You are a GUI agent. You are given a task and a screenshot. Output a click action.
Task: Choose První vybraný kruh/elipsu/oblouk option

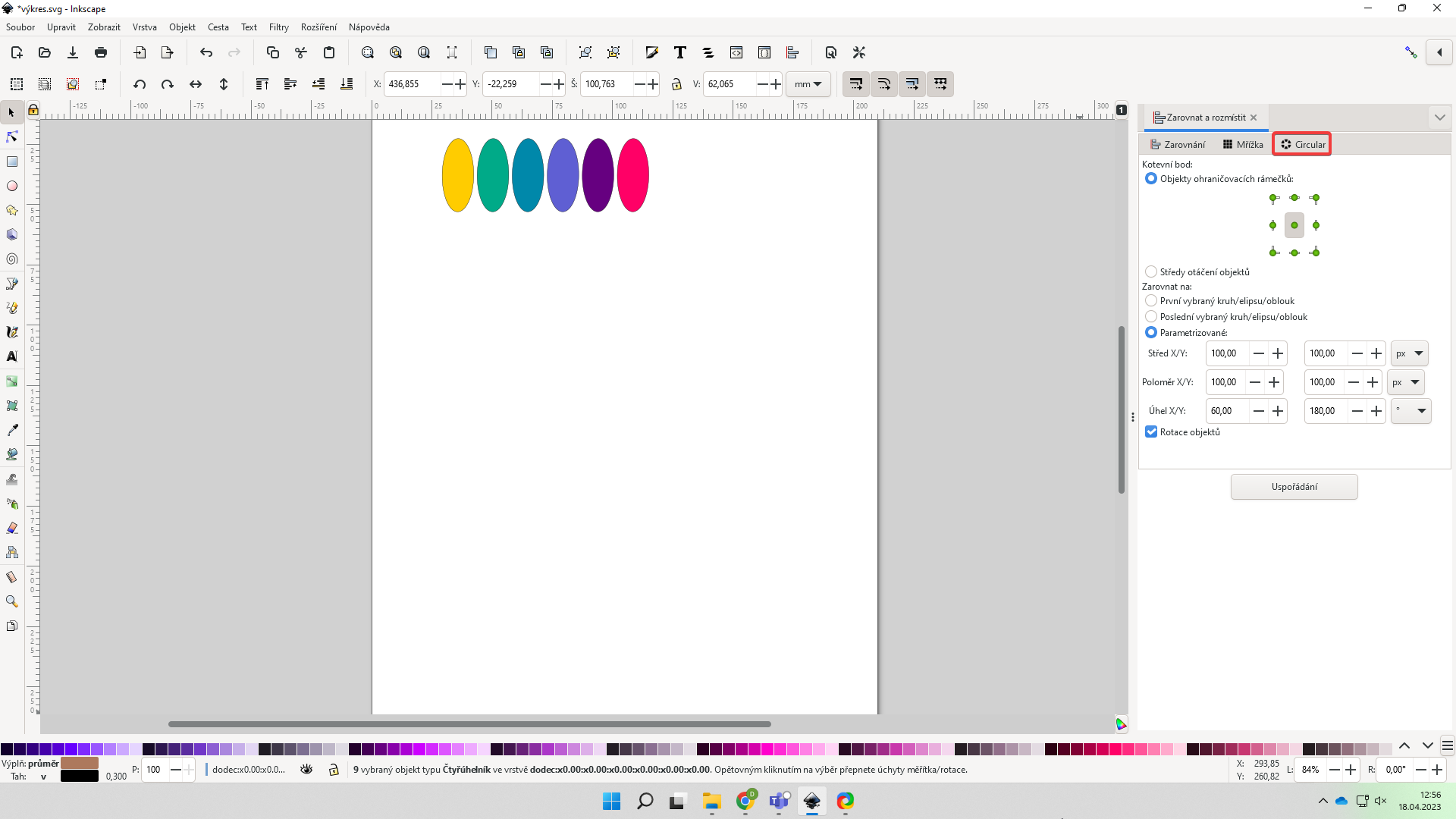tap(1152, 300)
